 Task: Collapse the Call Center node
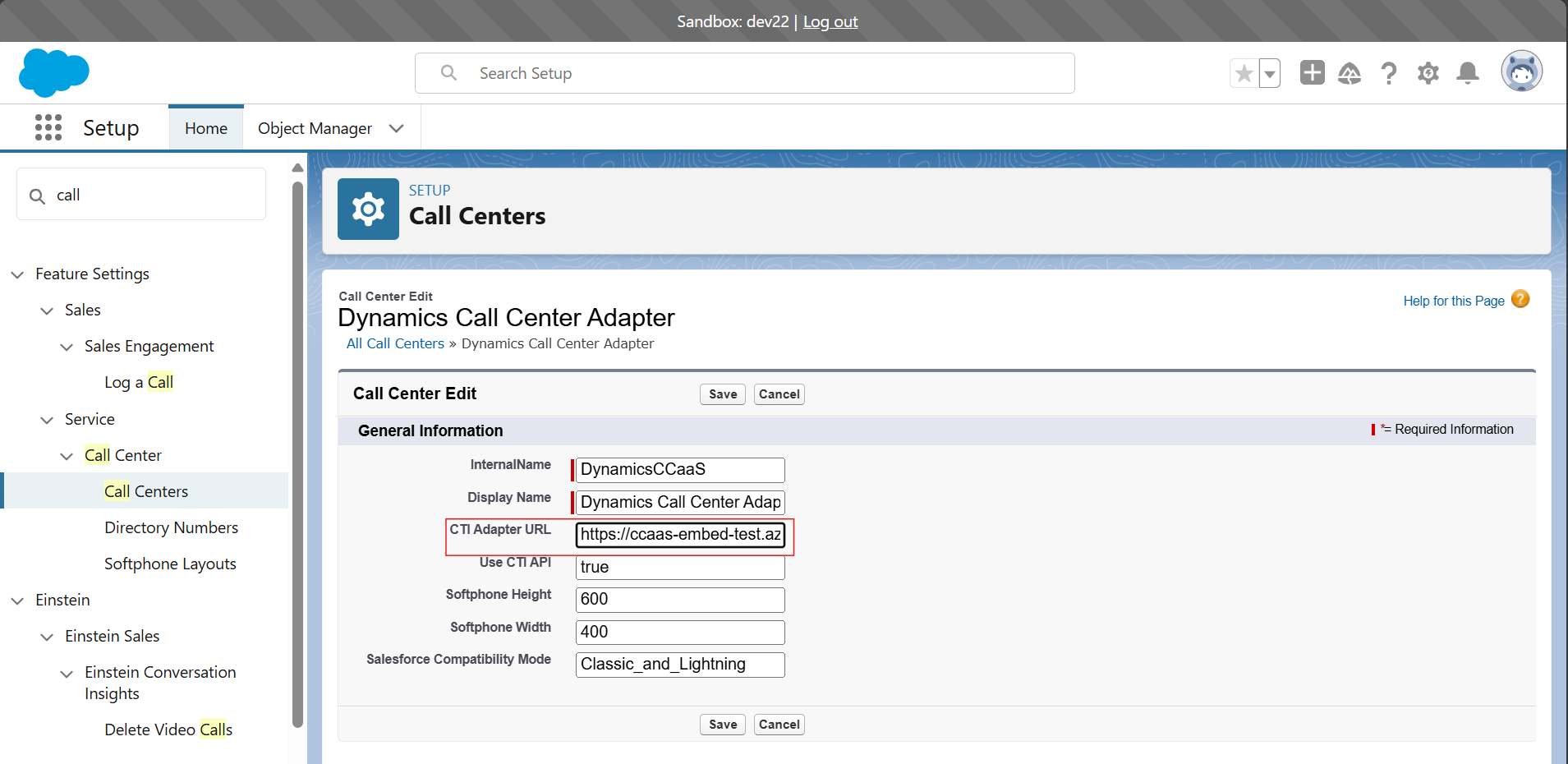tap(67, 456)
